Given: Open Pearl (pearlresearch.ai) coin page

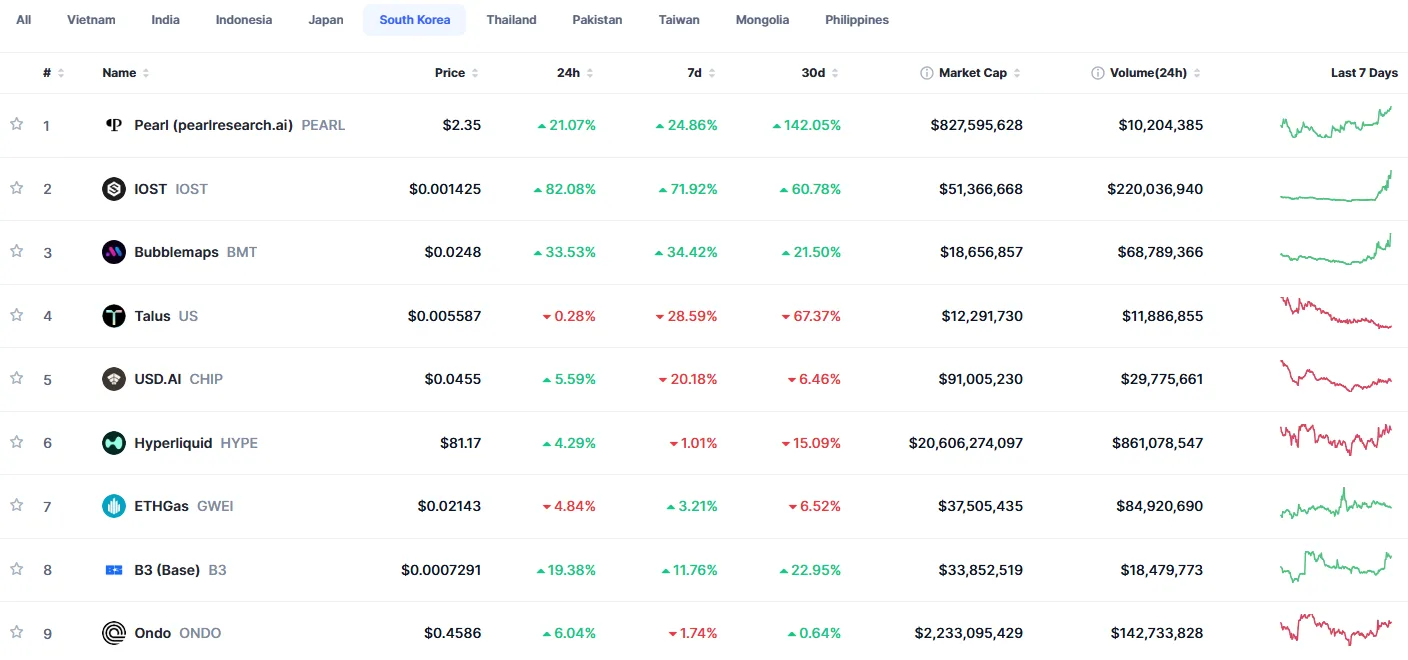Looking at the screenshot, I should click(x=214, y=125).
